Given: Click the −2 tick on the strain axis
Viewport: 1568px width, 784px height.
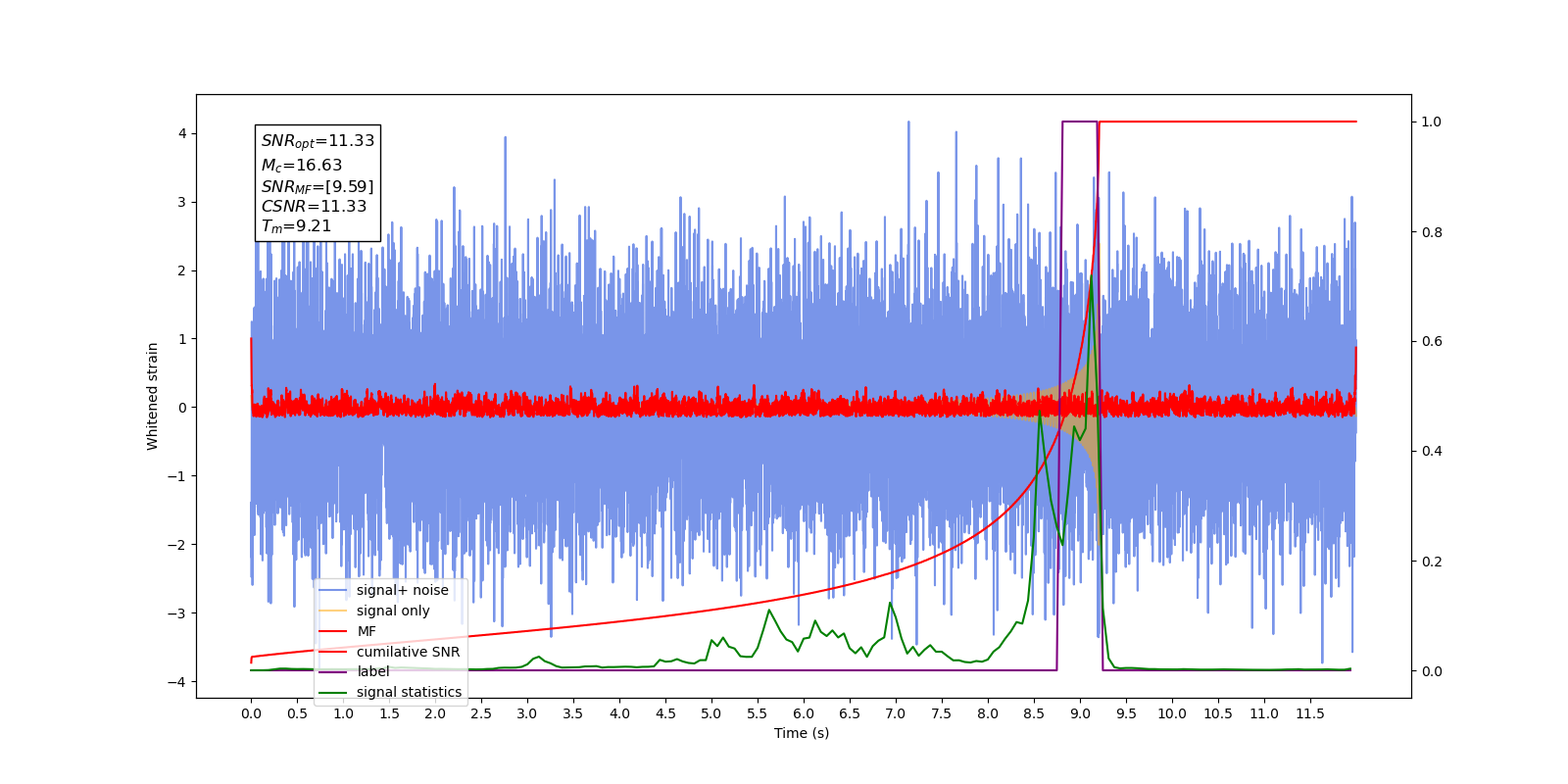Looking at the screenshot, I should [176, 545].
